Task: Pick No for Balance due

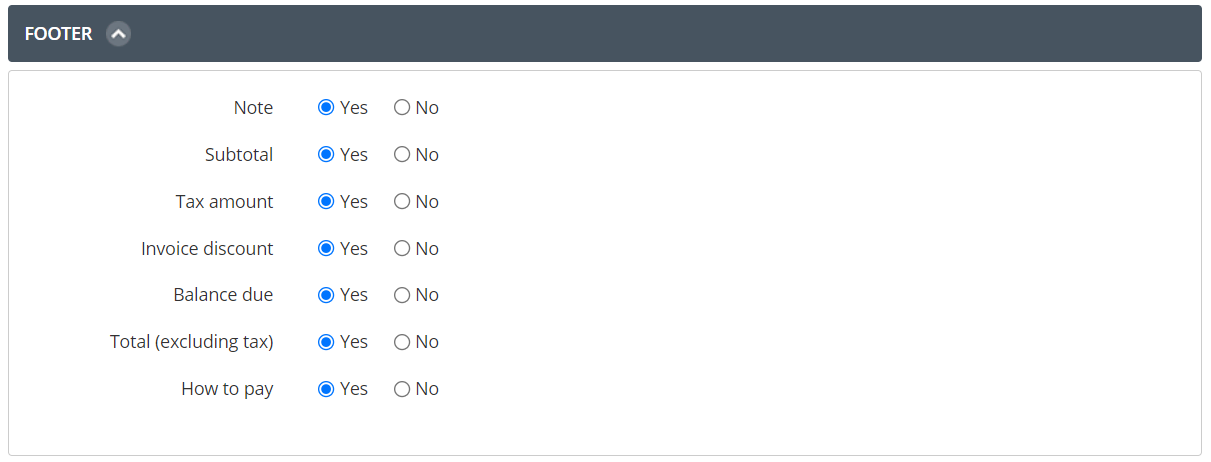Action: pyautogui.click(x=402, y=295)
